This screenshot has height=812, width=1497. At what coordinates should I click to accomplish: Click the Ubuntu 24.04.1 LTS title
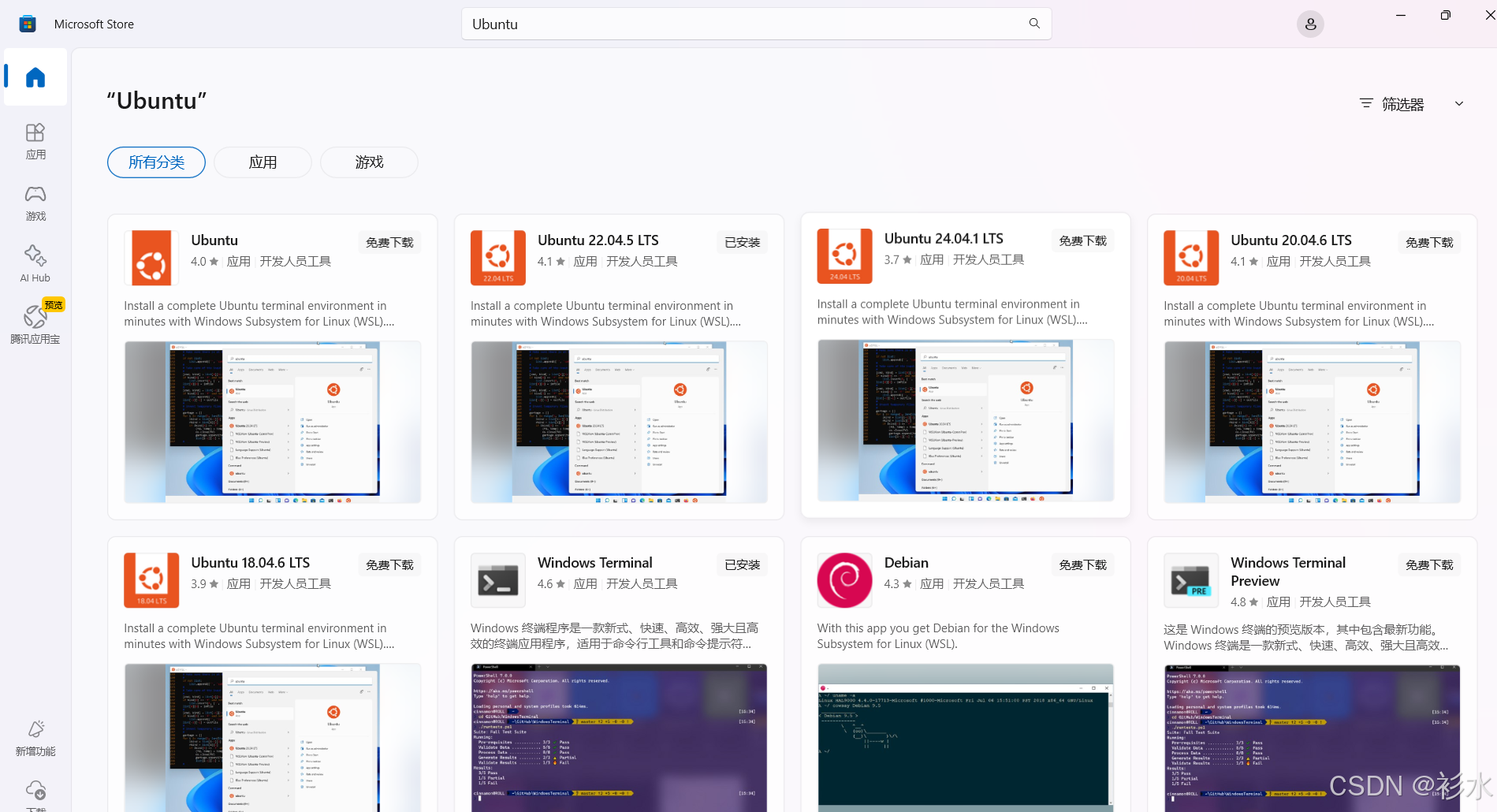(944, 239)
